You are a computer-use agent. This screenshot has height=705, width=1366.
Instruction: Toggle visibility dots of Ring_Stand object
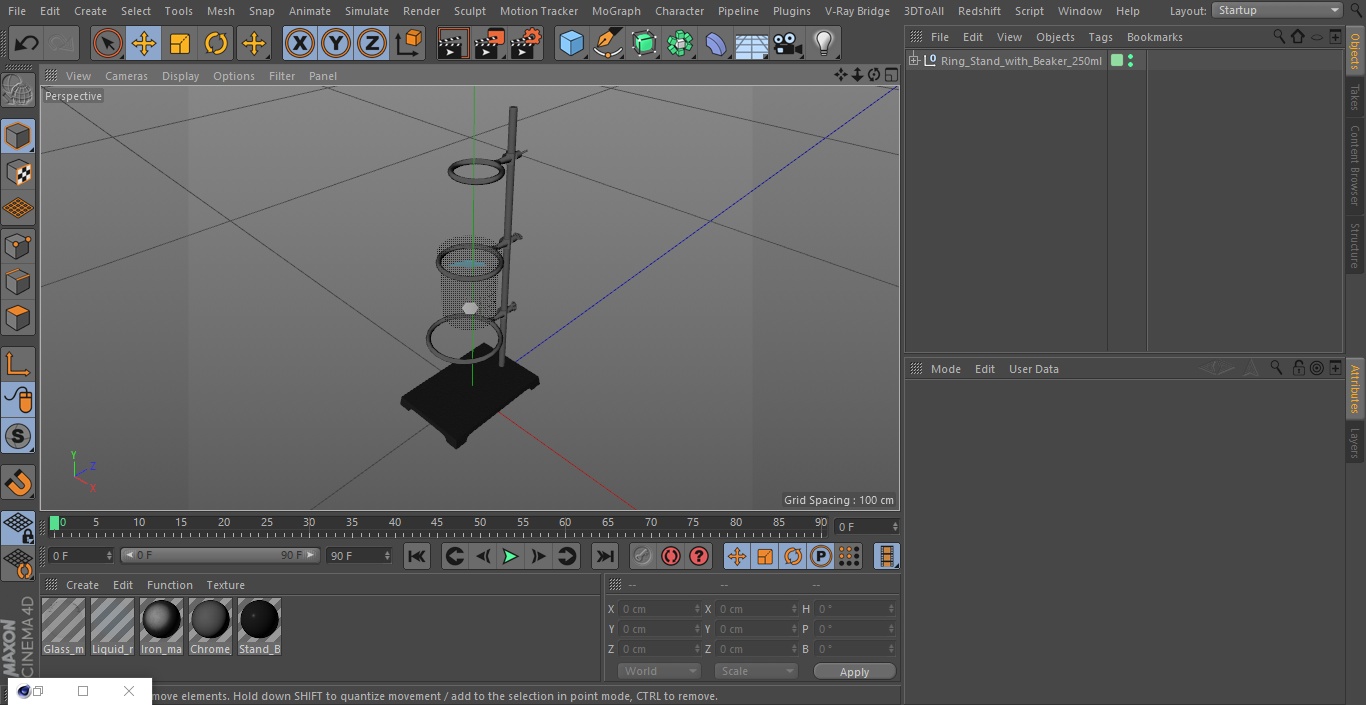(1130, 61)
